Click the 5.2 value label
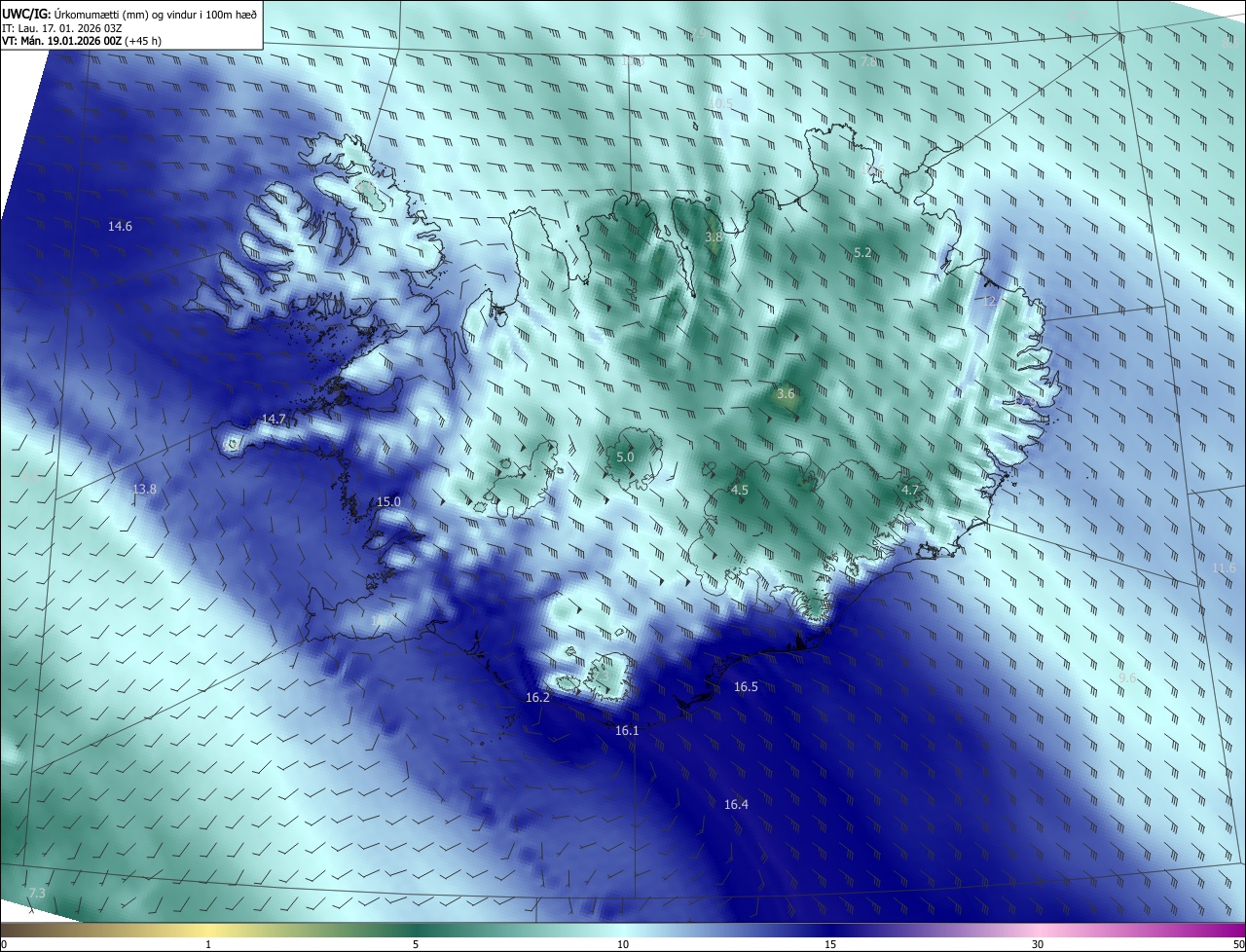Viewport: 1246px width, 952px height. coord(862,252)
